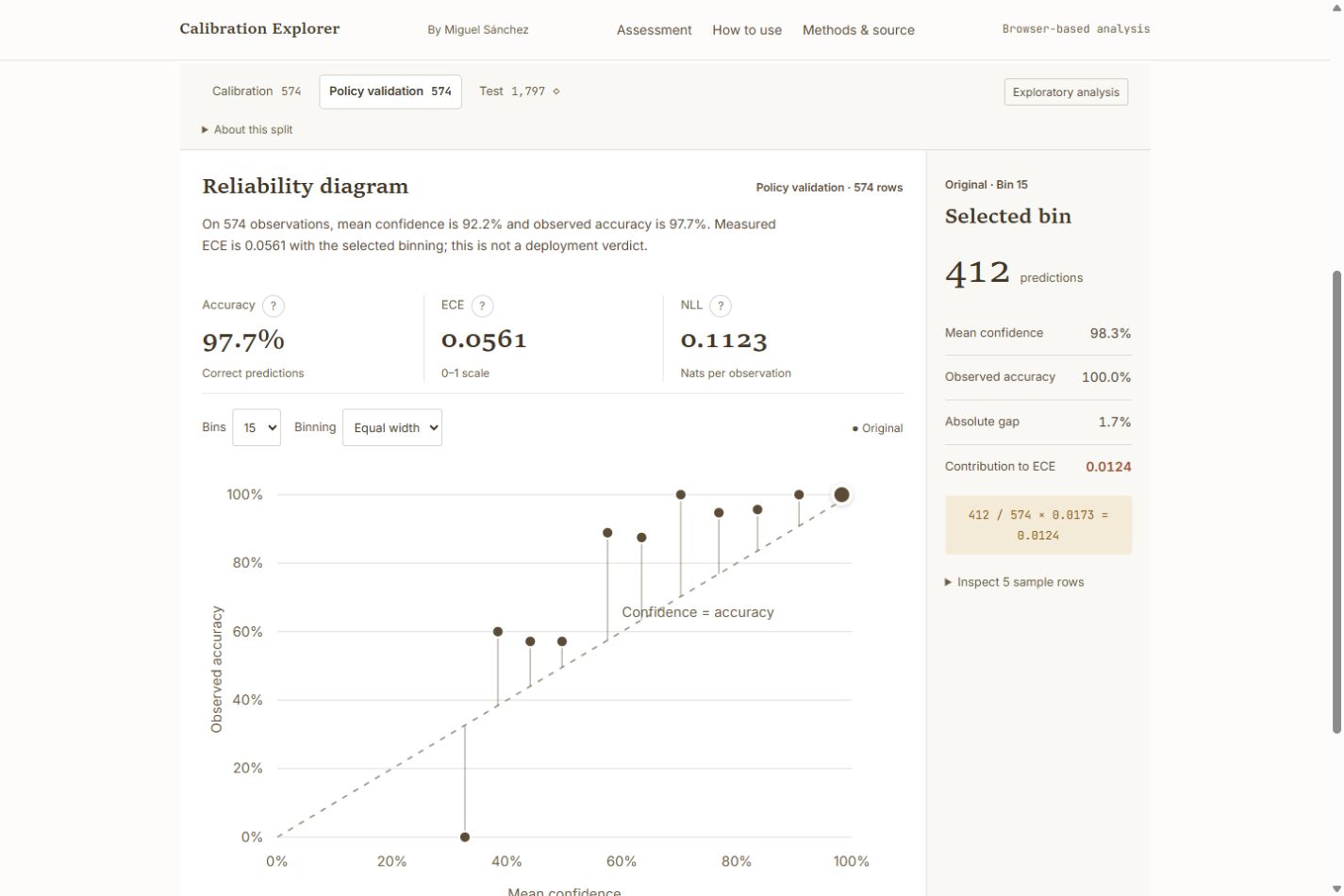Open the Binning method dropdown
The image size is (1344, 896).
pos(392,427)
